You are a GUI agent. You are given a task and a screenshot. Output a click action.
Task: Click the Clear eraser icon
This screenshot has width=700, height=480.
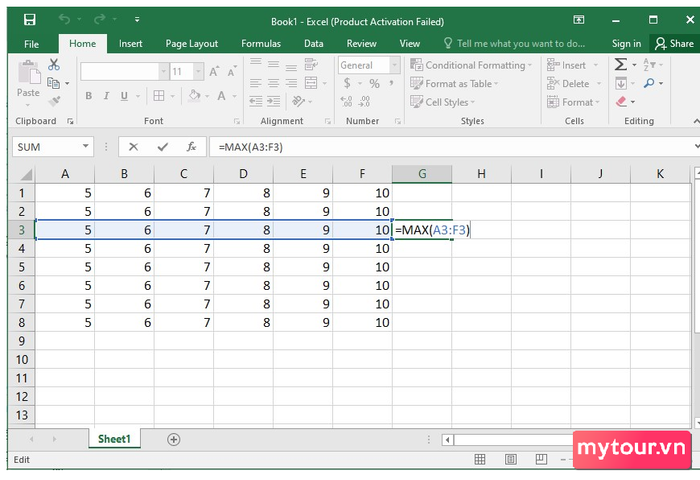click(x=621, y=102)
